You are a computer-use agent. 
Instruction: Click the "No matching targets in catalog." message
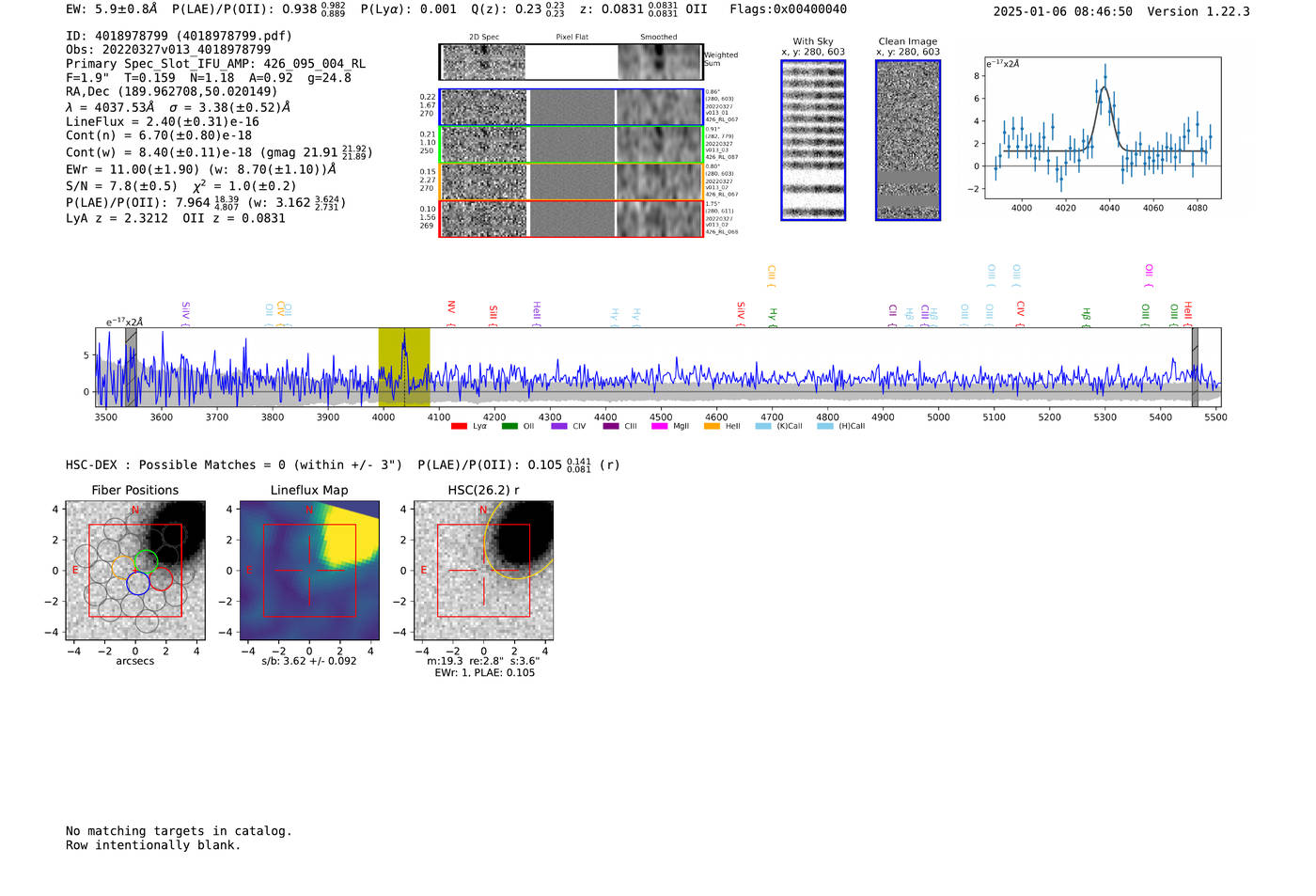pos(179,831)
